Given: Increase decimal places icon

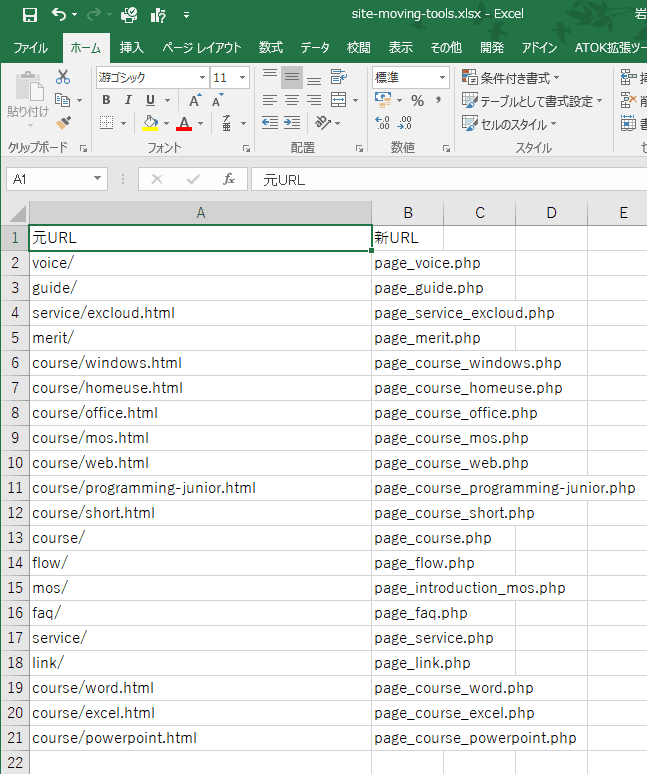Looking at the screenshot, I should coord(382,122).
